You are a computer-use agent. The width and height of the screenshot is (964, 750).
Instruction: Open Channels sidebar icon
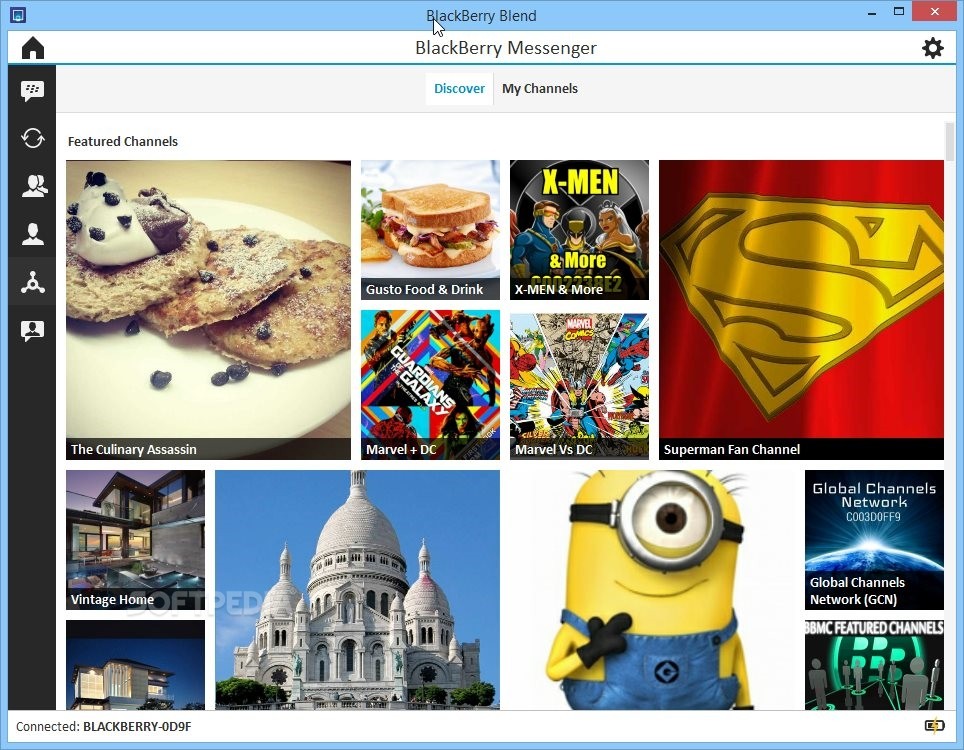(x=32, y=282)
